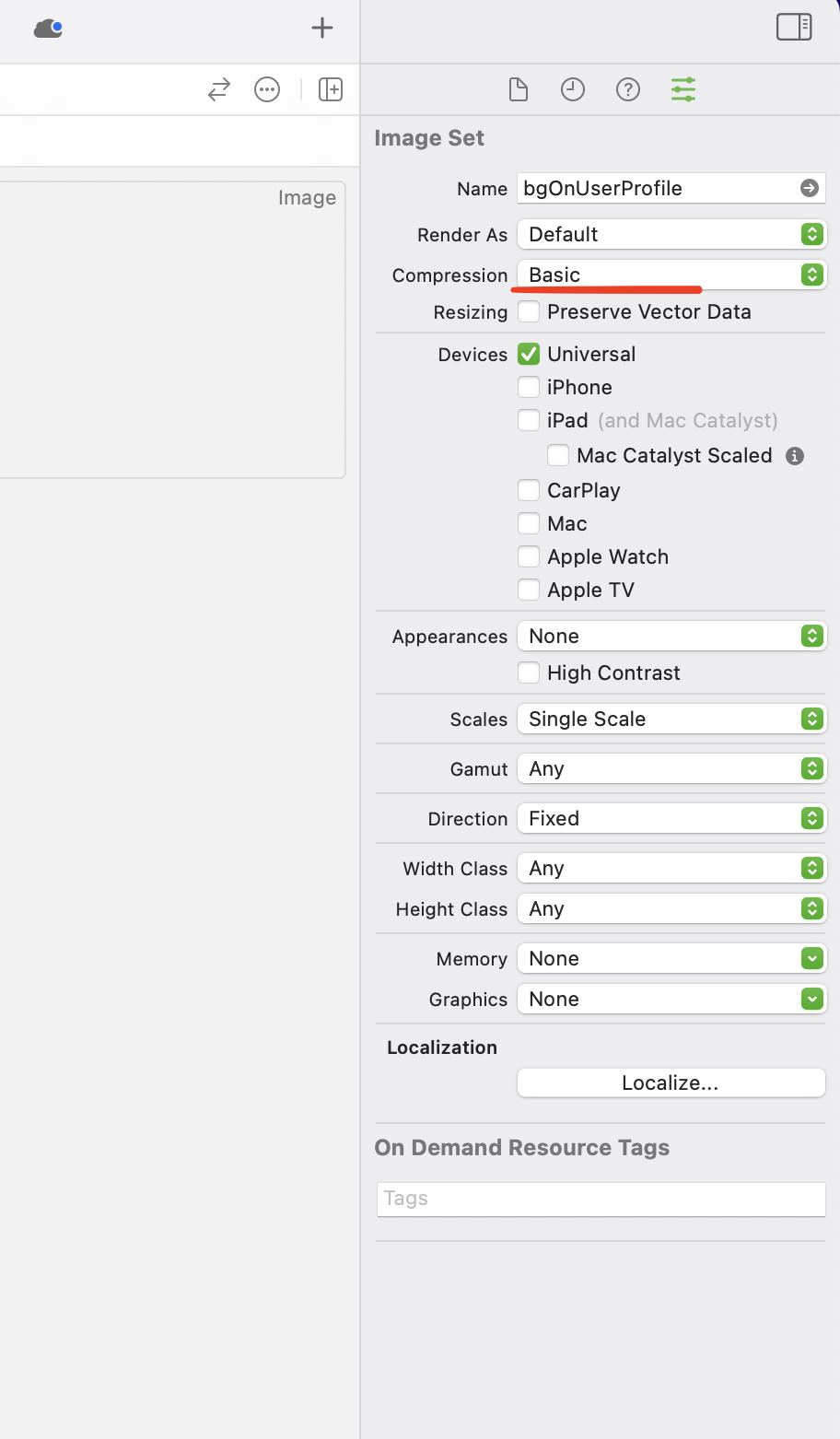The image size is (840, 1439).
Task: Click the cloud status icon
Action: point(48,29)
